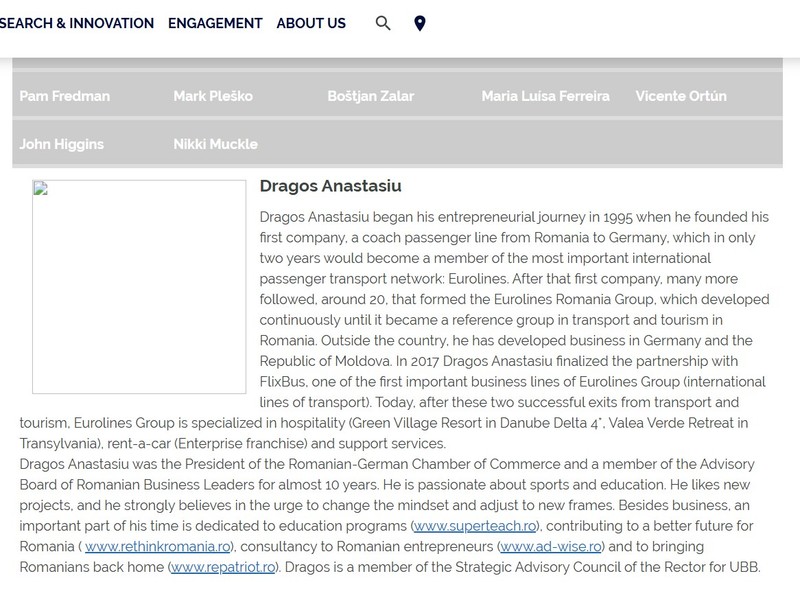Click the Dragos Anastasiu heading
The image size is (800, 600).
[x=331, y=186]
